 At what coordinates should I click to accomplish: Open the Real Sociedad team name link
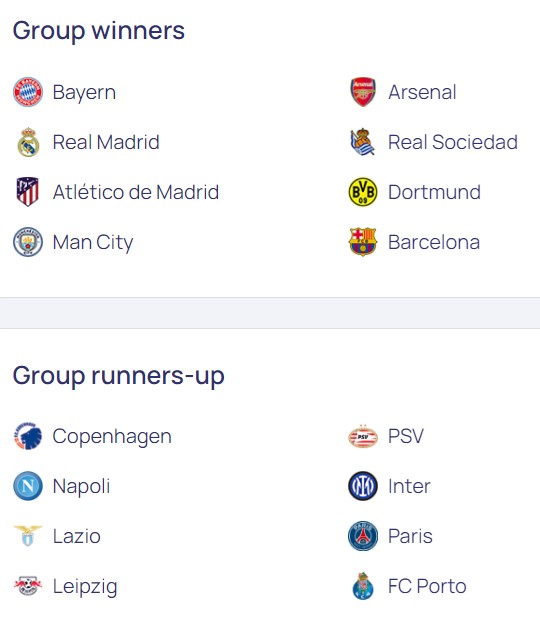click(x=453, y=142)
